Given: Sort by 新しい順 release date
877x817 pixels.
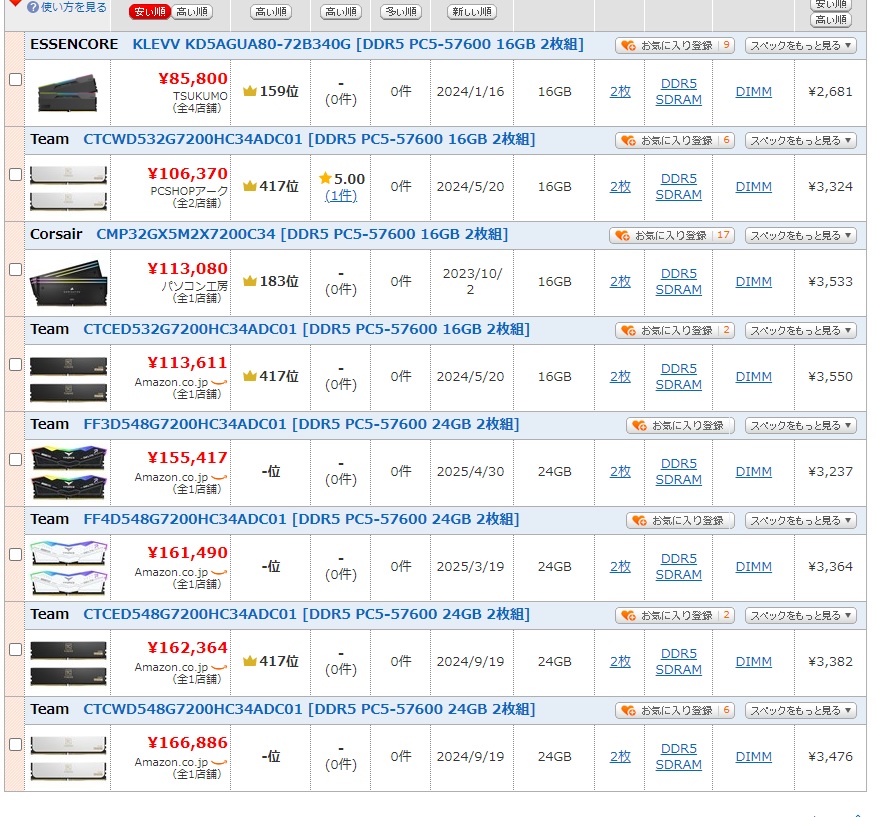Looking at the screenshot, I should (x=471, y=12).
